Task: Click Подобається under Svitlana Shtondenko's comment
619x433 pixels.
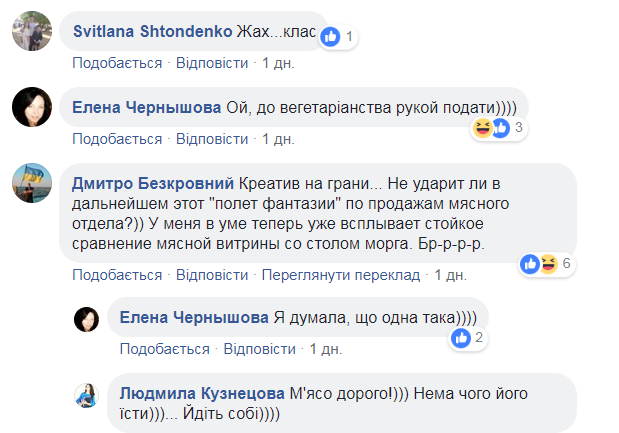Action: click(117, 63)
